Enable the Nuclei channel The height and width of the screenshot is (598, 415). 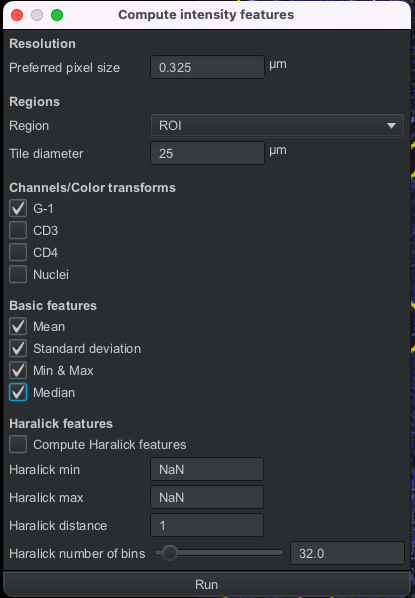(18, 275)
